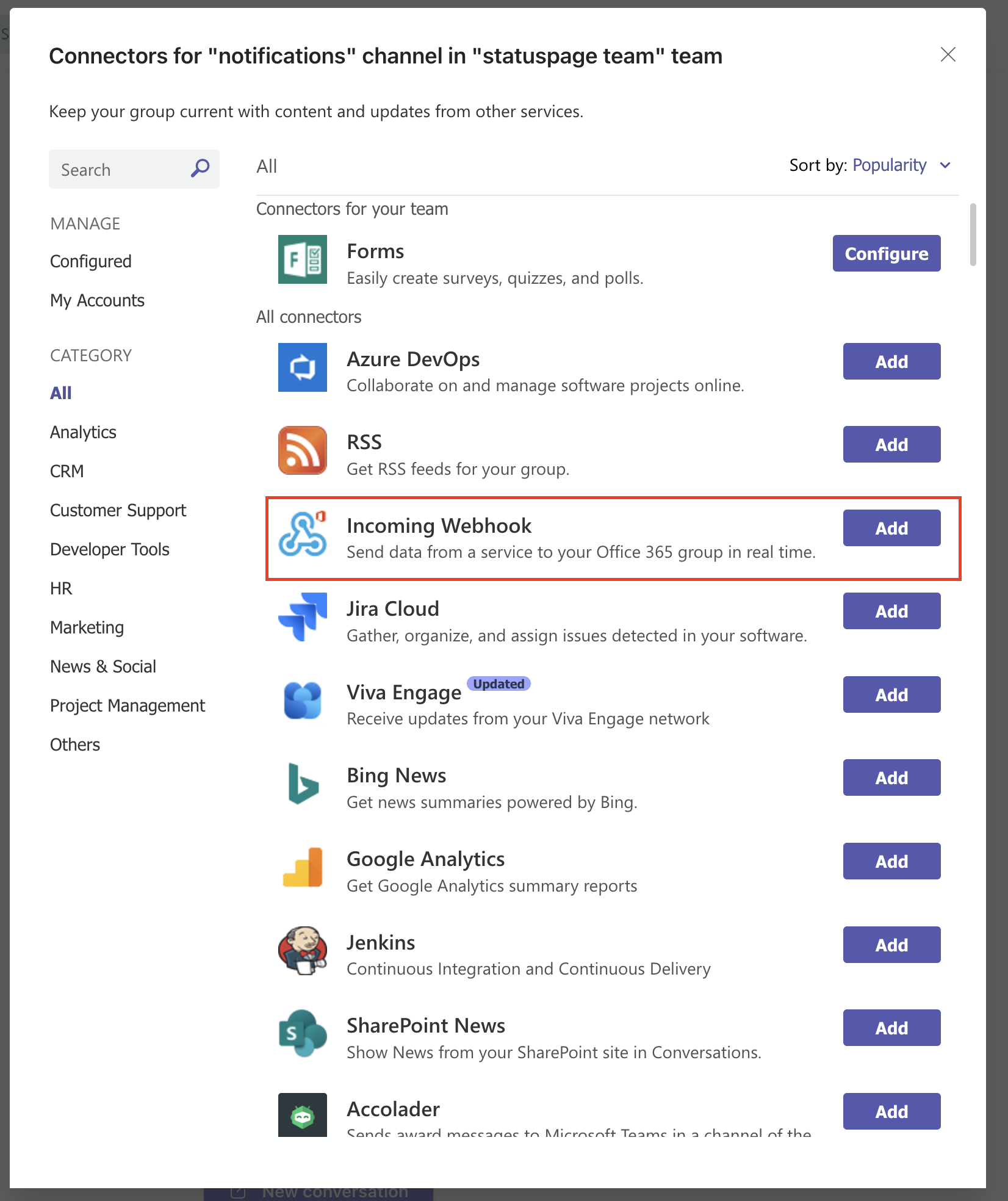Click the Viva Engage icon
This screenshot has height=1201, width=1008.
click(302, 701)
